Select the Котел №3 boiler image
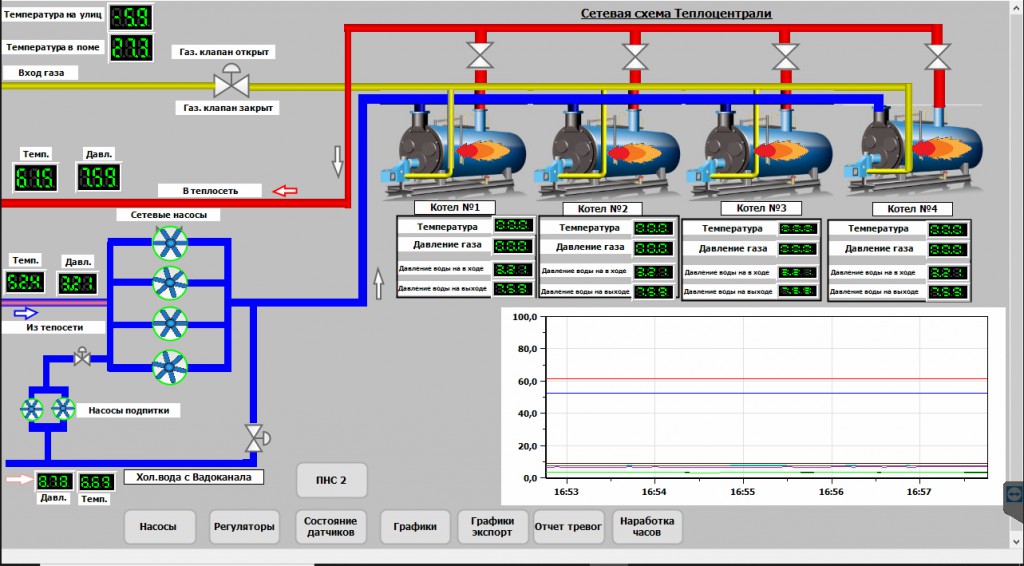This screenshot has height=566, width=1024. tap(761, 151)
